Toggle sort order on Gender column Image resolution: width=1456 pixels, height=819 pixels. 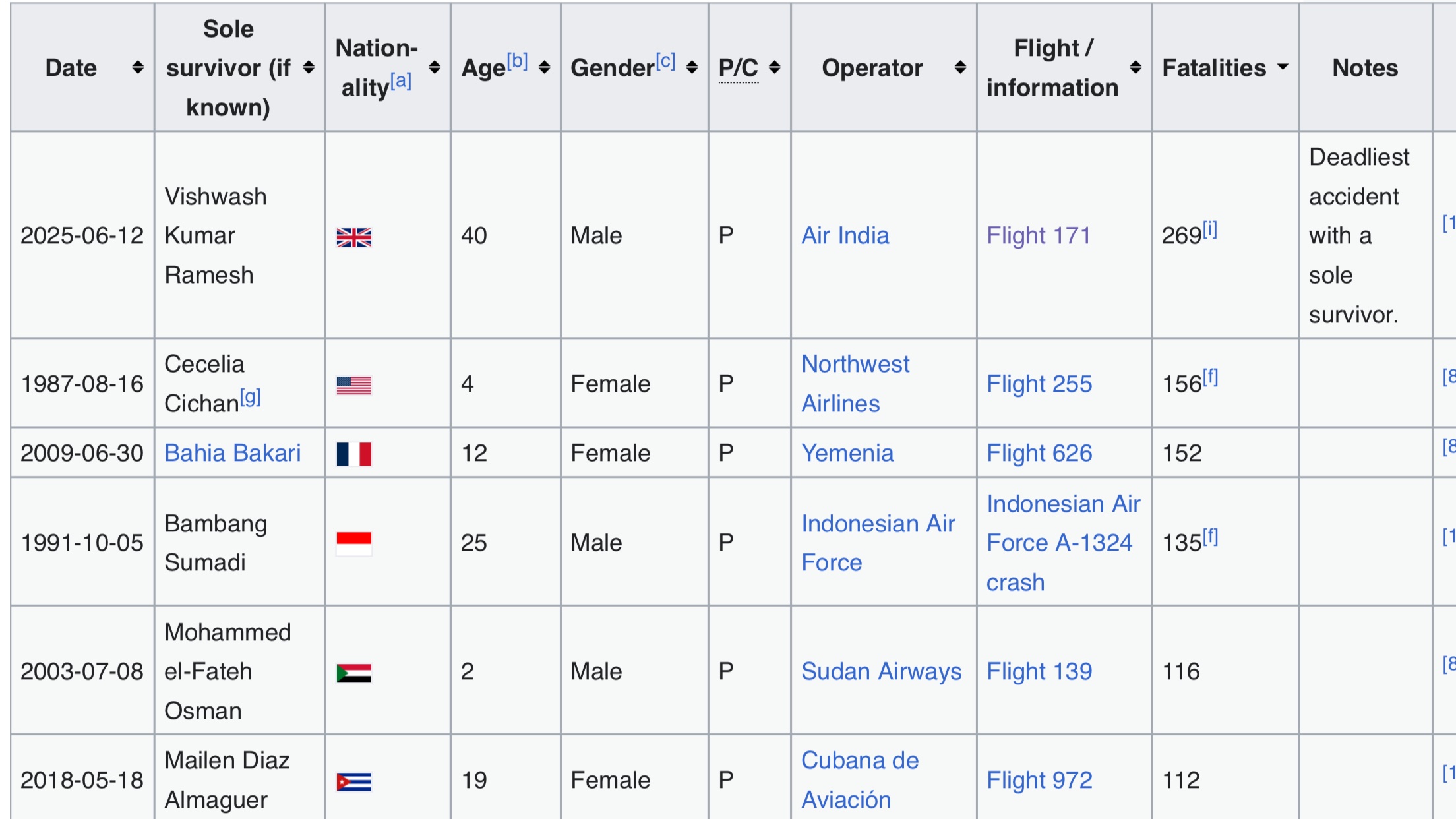coord(692,67)
